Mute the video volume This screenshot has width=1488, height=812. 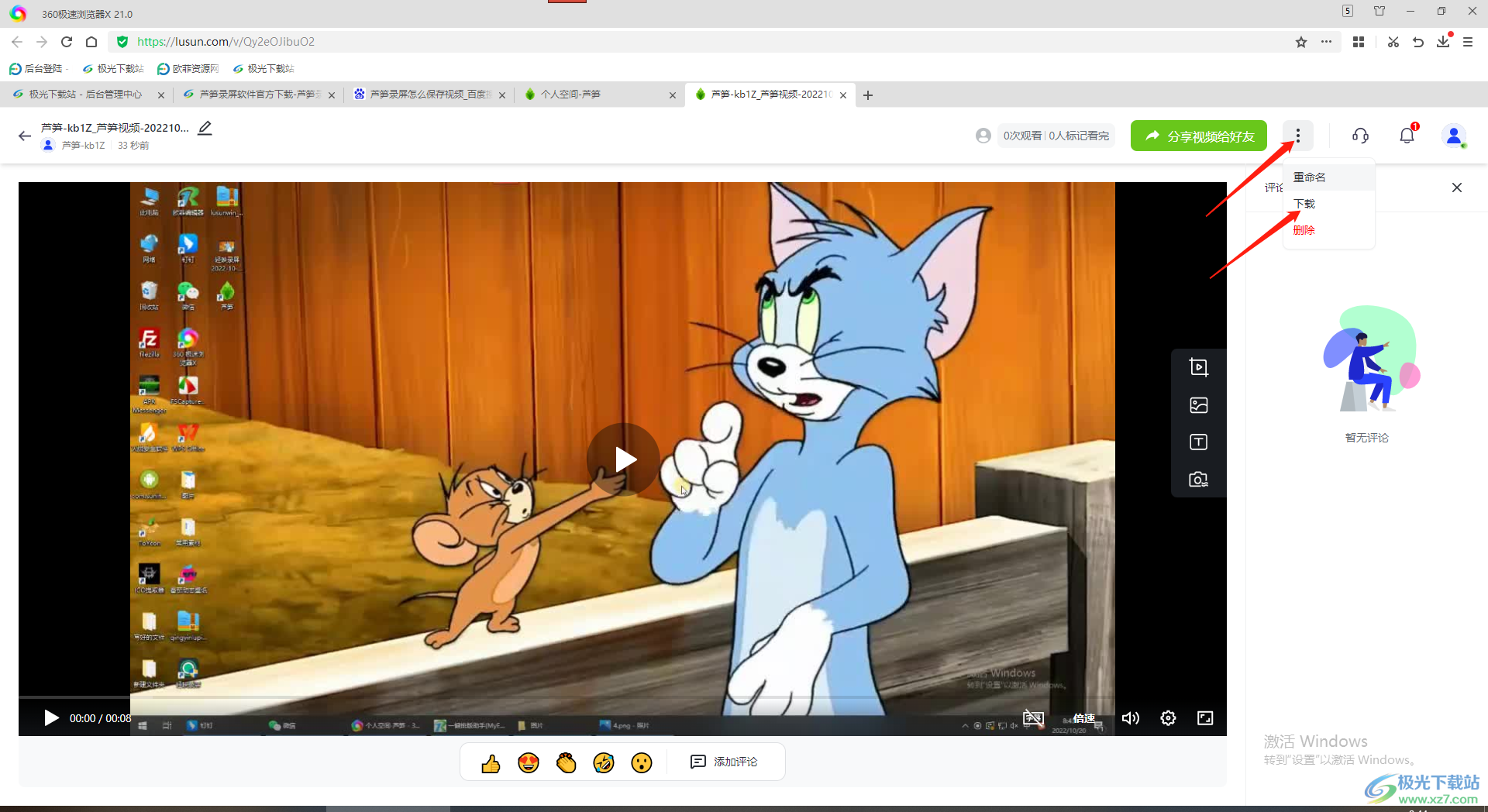pos(1131,718)
